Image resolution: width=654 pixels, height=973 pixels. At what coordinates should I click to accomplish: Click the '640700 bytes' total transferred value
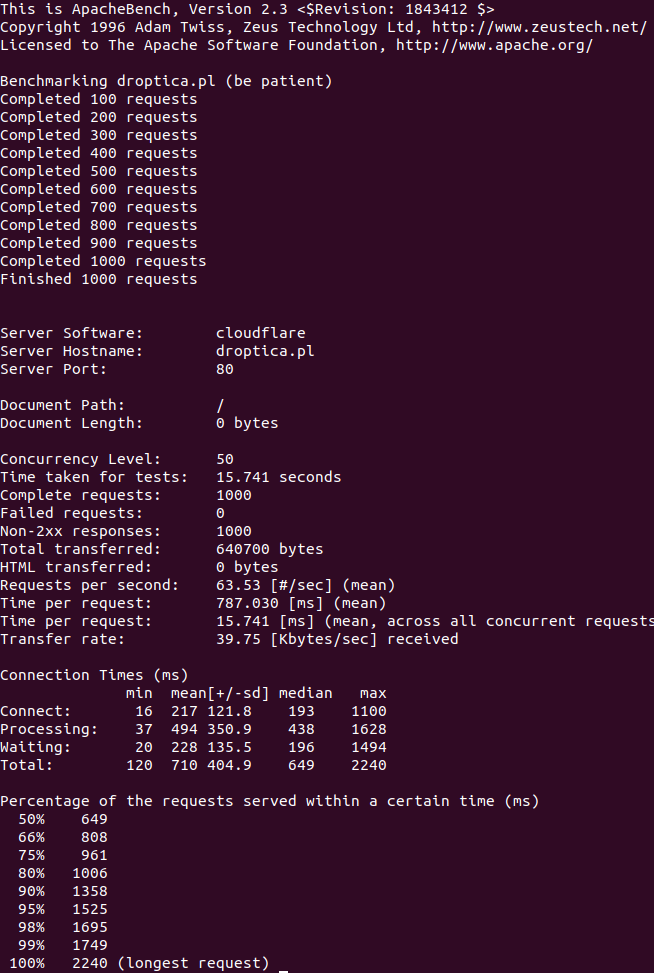tap(269, 549)
